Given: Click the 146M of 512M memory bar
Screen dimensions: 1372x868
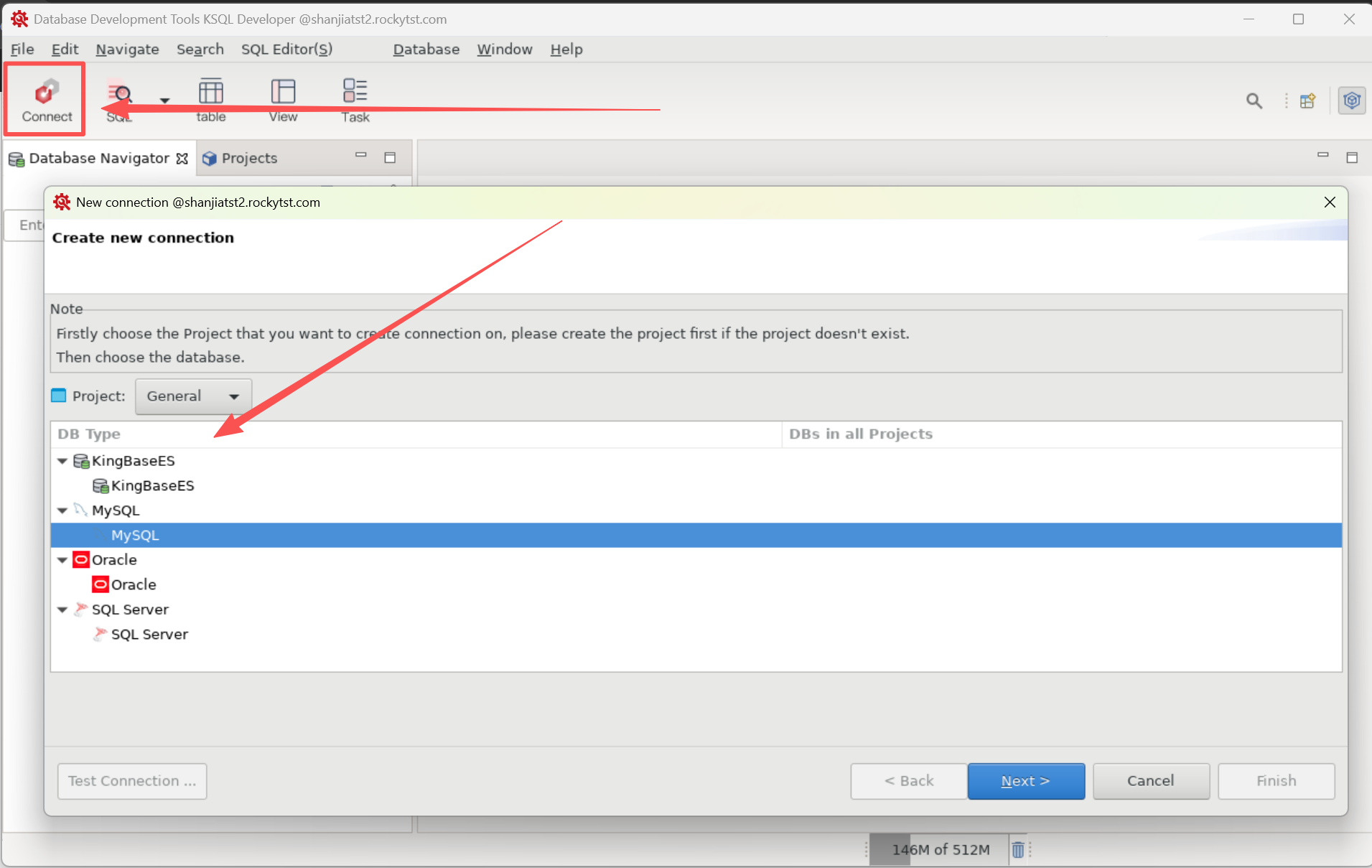Looking at the screenshot, I should click(x=940, y=850).
